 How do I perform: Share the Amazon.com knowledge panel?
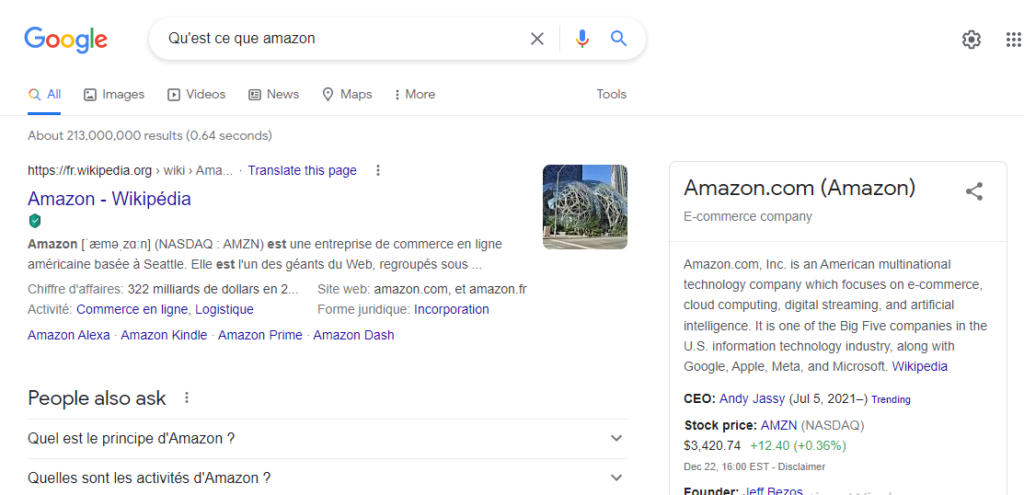coord(974,191)
